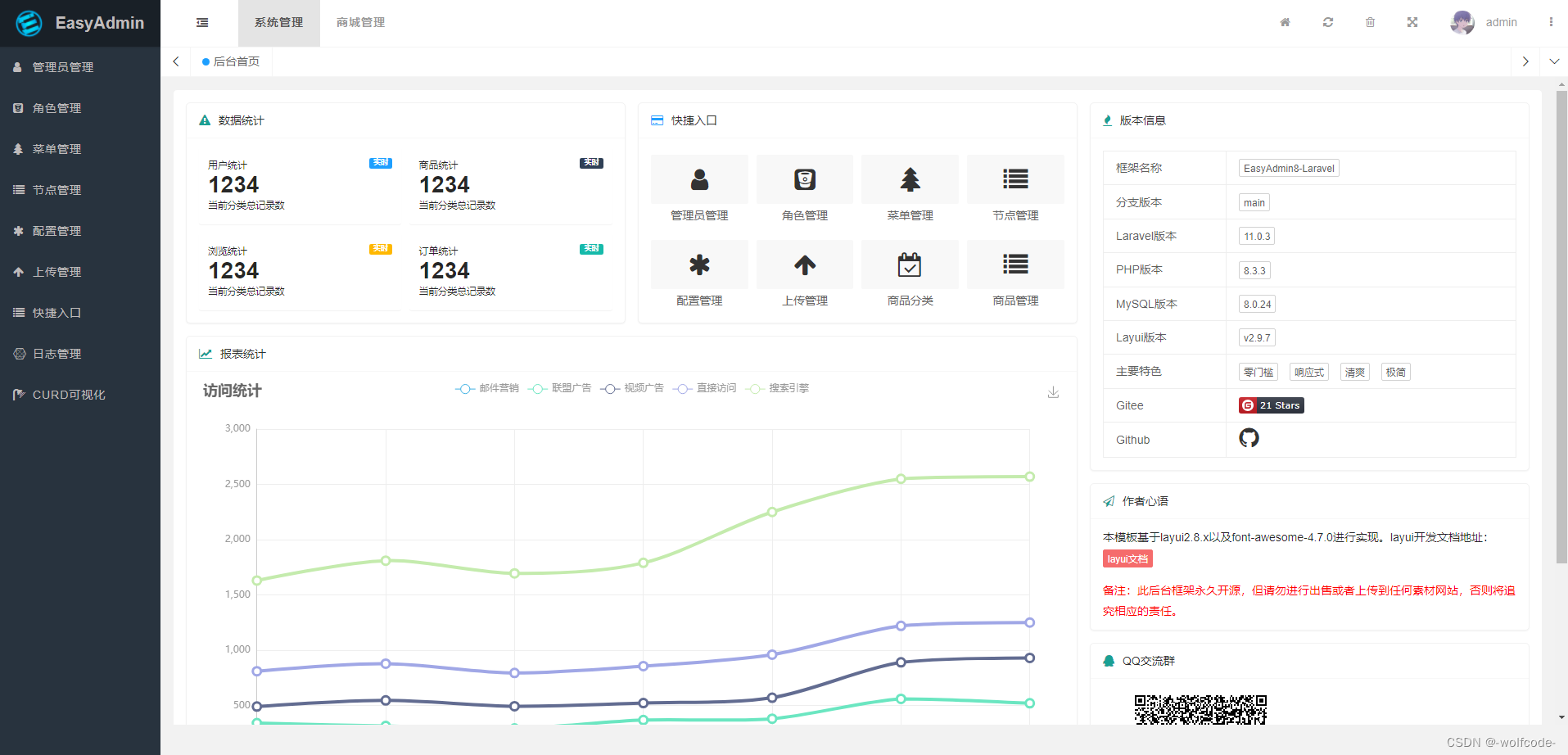Open the layui文档 link
The height and width of the screenshot is (755, 1568).
(x=1127, y=558)
